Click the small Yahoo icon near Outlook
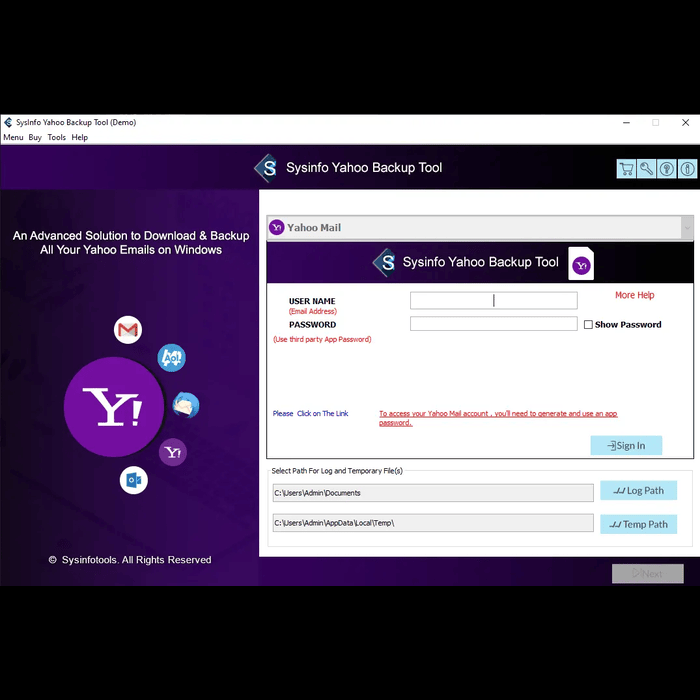This screenshot has width=700, height=700. pos(173,452)
